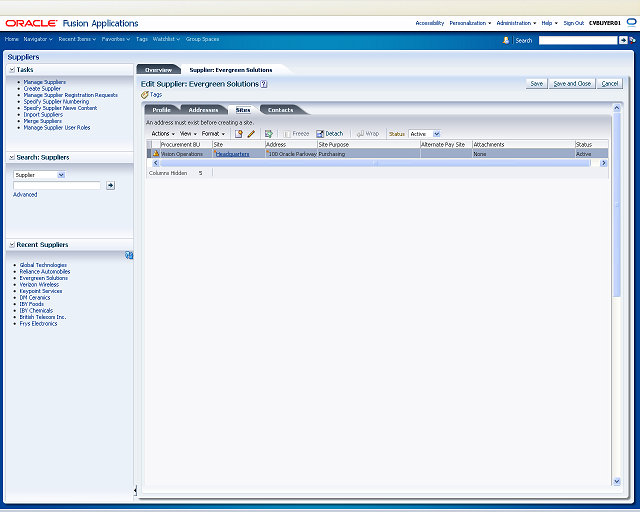Viewport: 640px width, 512px height.
Task: Open the Administration menu
Action: coord(516,23)
